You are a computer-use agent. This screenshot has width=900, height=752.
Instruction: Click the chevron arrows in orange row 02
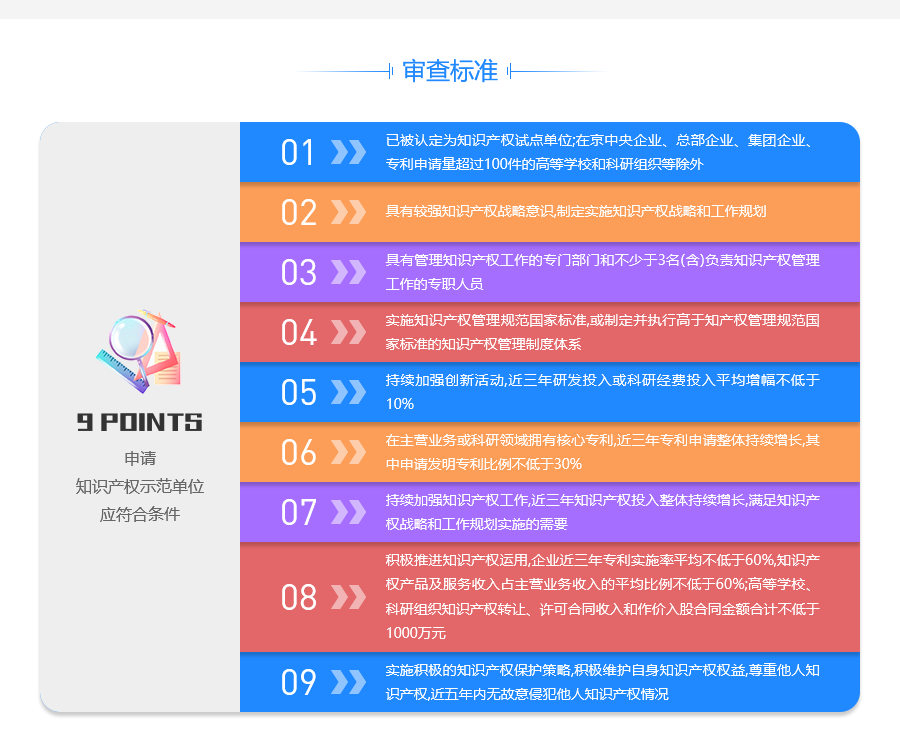(x=348, y=212)
